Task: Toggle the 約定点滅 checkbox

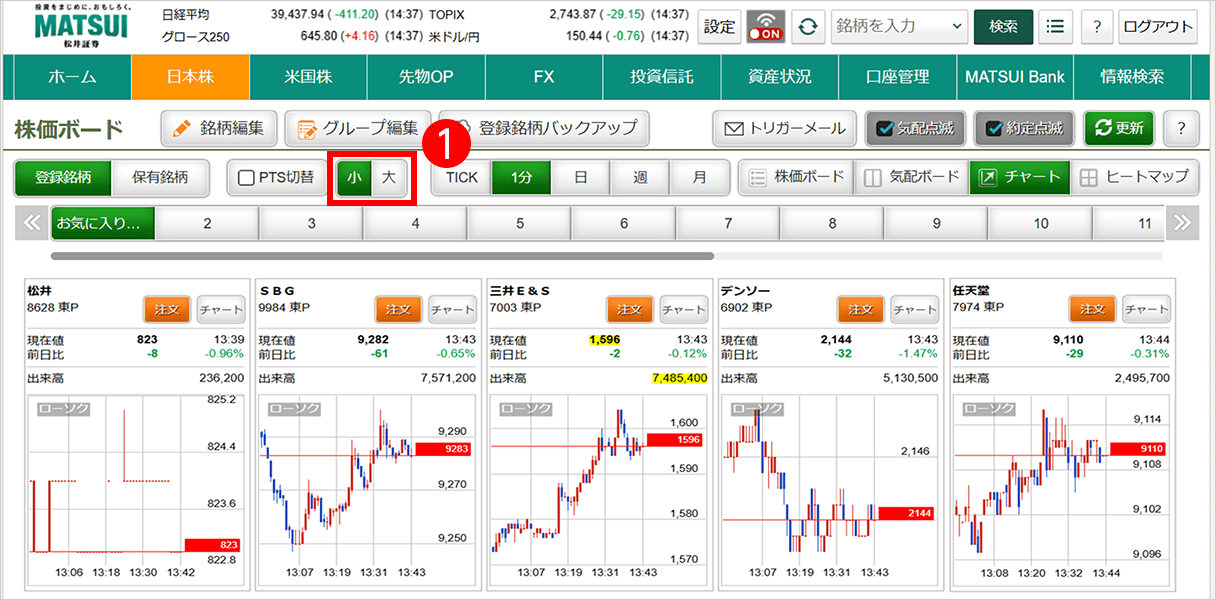Action: [1025, 128]
